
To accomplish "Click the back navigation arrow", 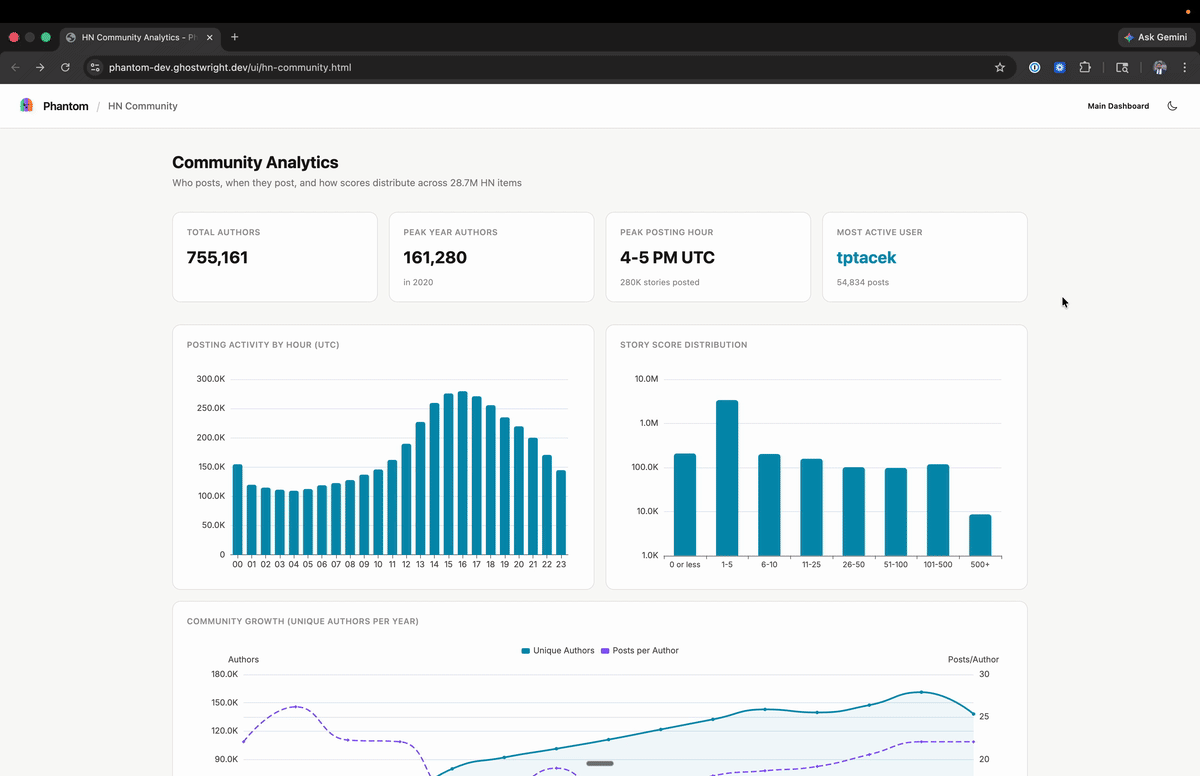I will click(x=15, y=67).
